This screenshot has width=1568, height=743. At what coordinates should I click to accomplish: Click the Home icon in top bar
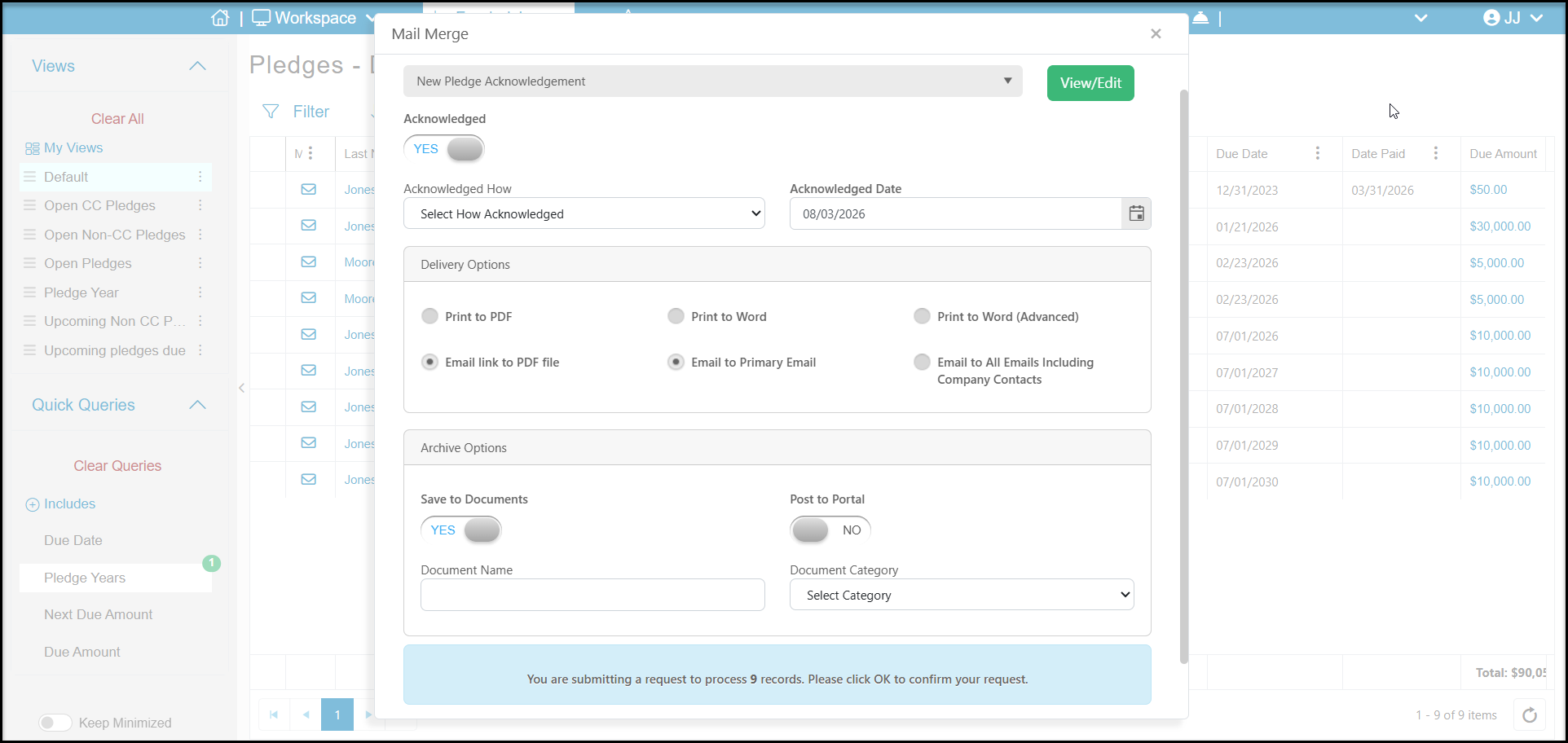220,18
